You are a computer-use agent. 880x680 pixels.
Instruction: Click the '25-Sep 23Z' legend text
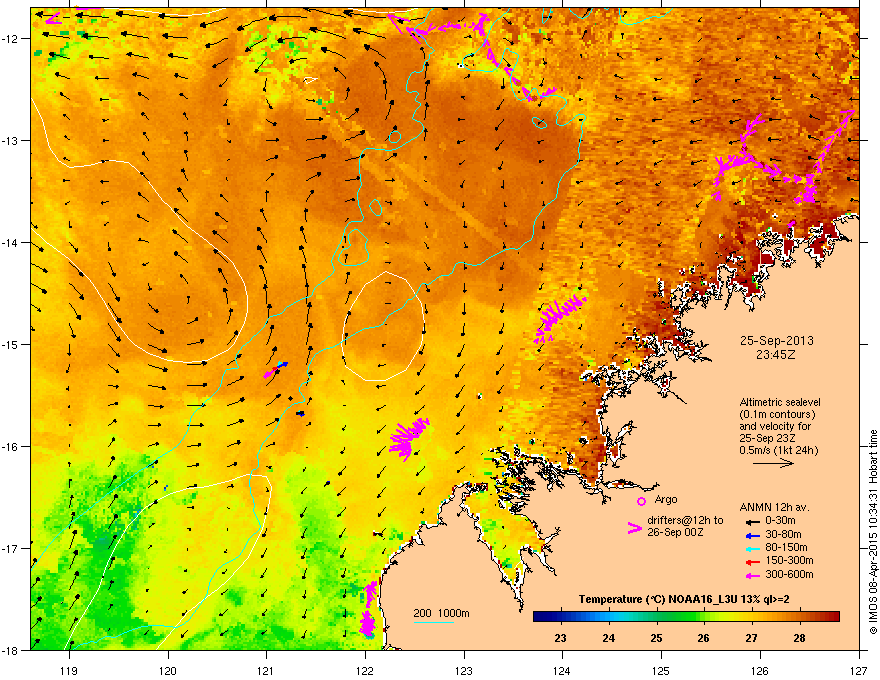point(767,438)
